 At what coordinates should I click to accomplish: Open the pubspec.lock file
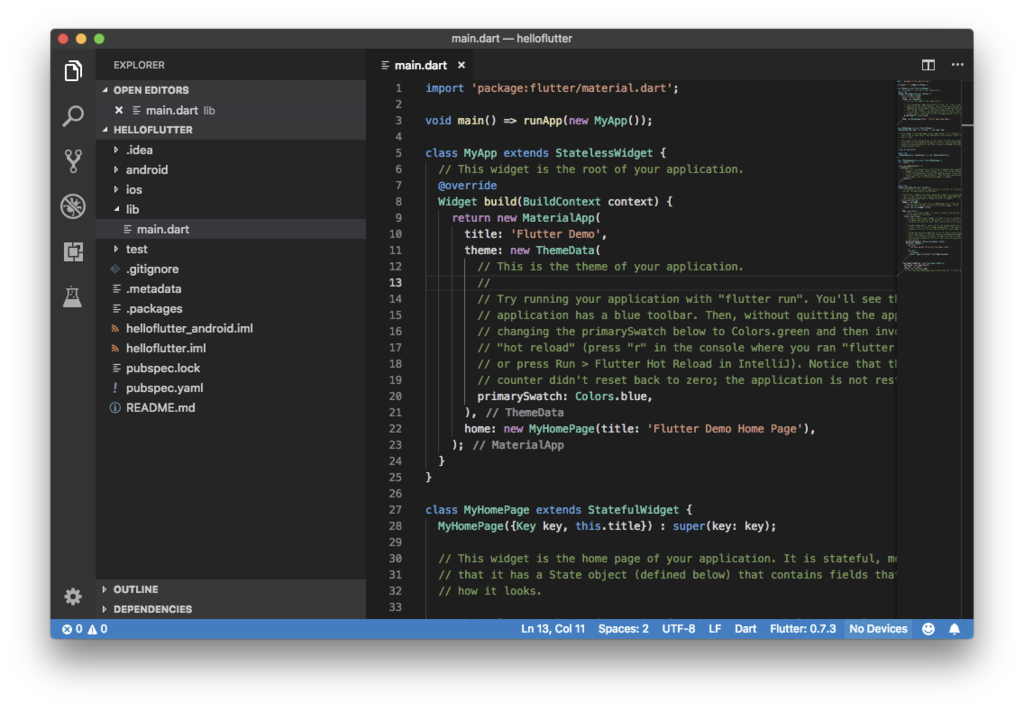[x=231, y=368]
